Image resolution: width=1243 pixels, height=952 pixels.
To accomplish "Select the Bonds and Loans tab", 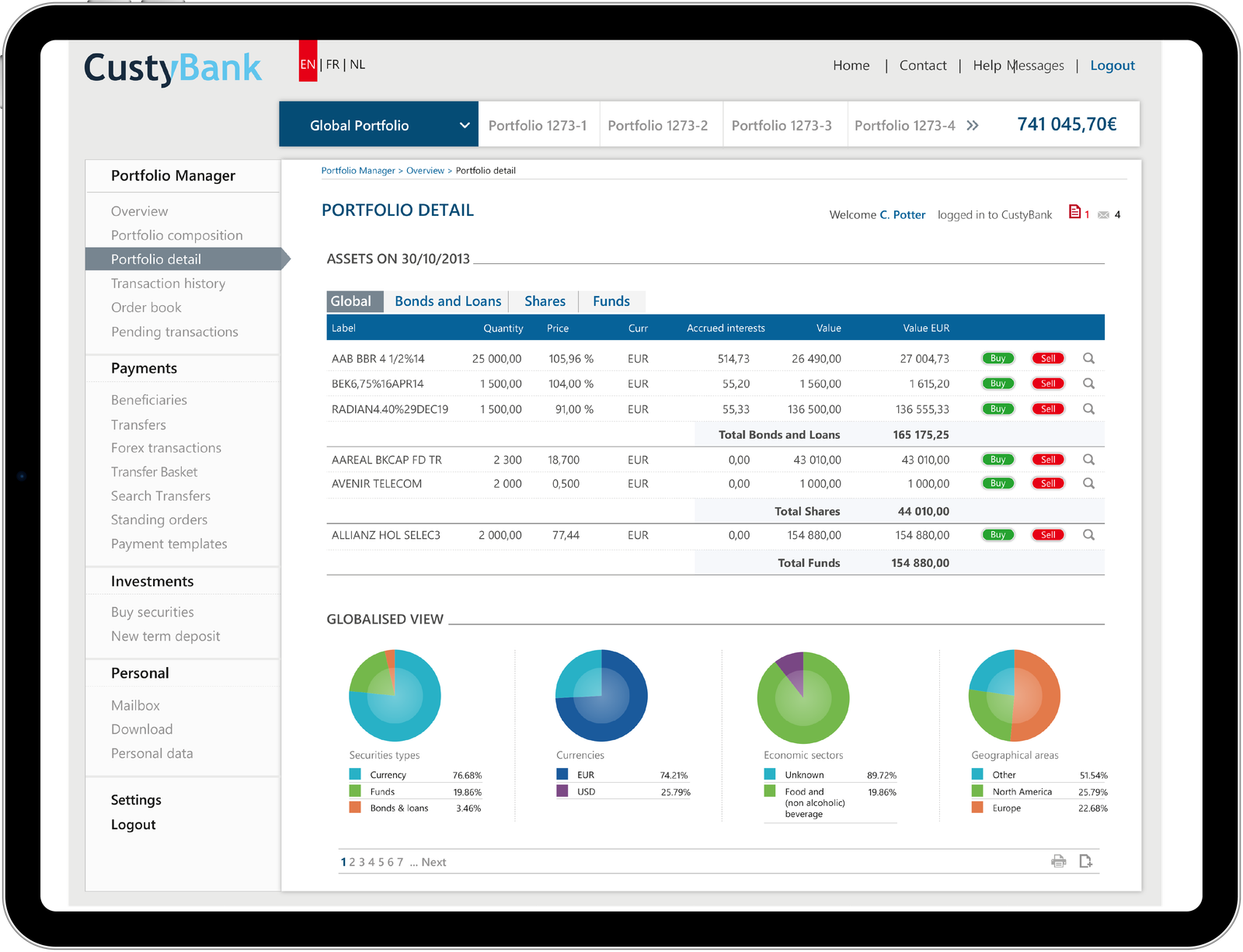I will (447, 301).
